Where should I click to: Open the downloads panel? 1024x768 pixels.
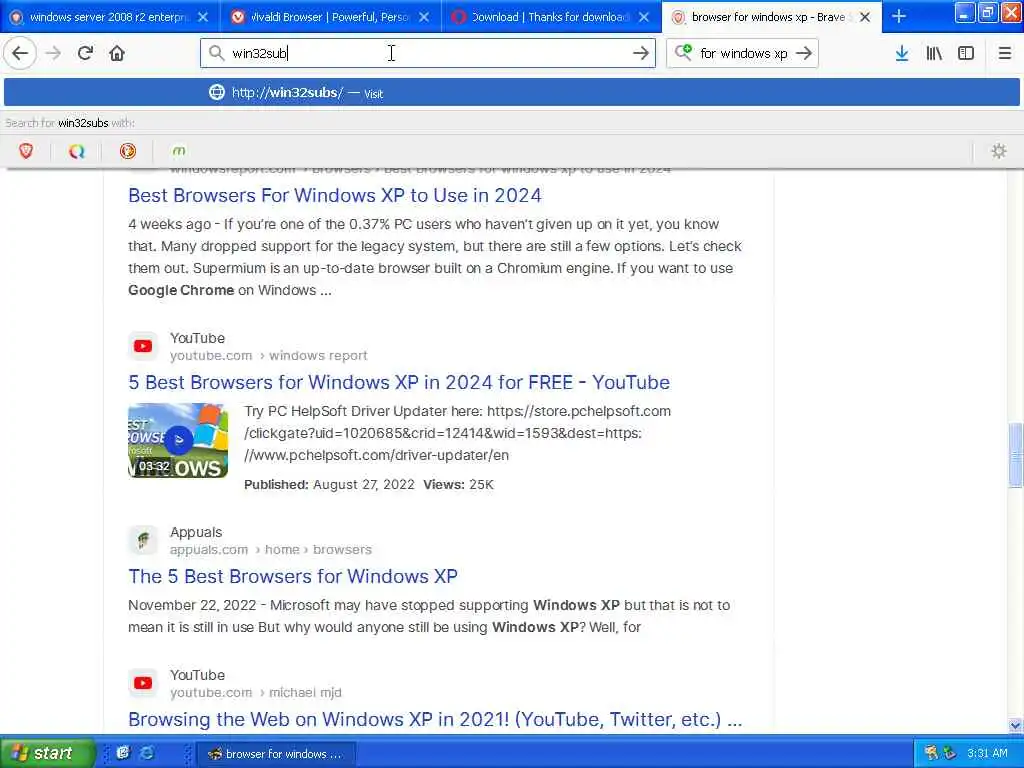(x=902, y=54)
